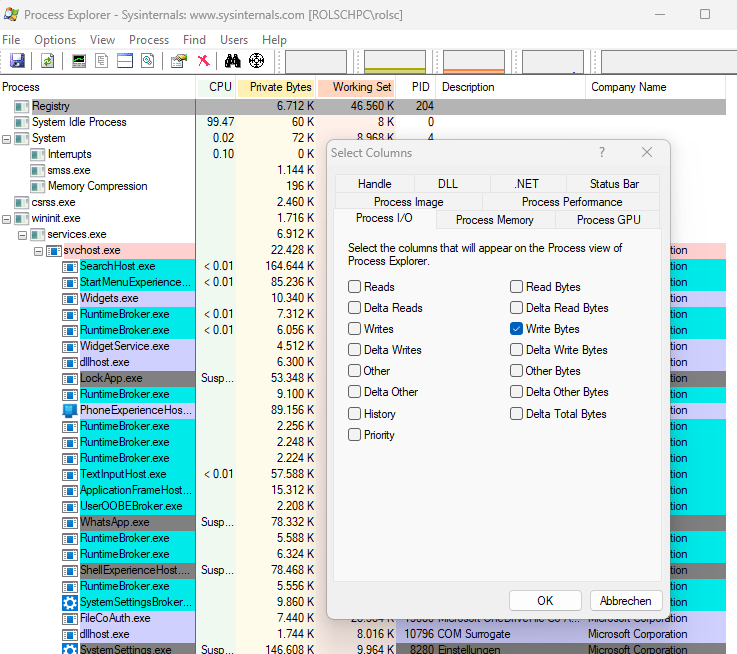737x654 pixels.
Task: Enable the History checkbox
Action: click(354, 414)
